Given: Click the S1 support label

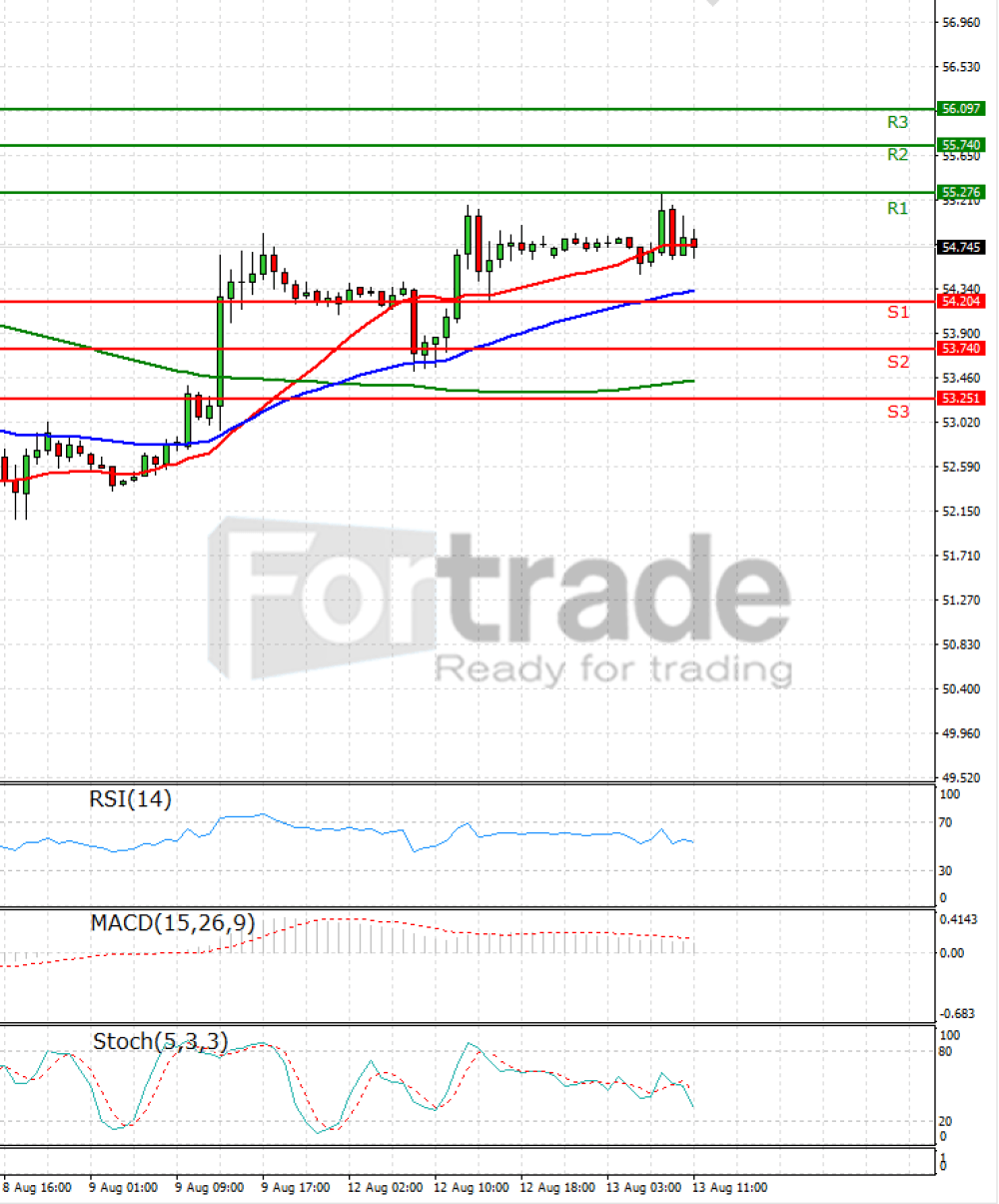Looking at the screenshot, I should pos(898,313).
